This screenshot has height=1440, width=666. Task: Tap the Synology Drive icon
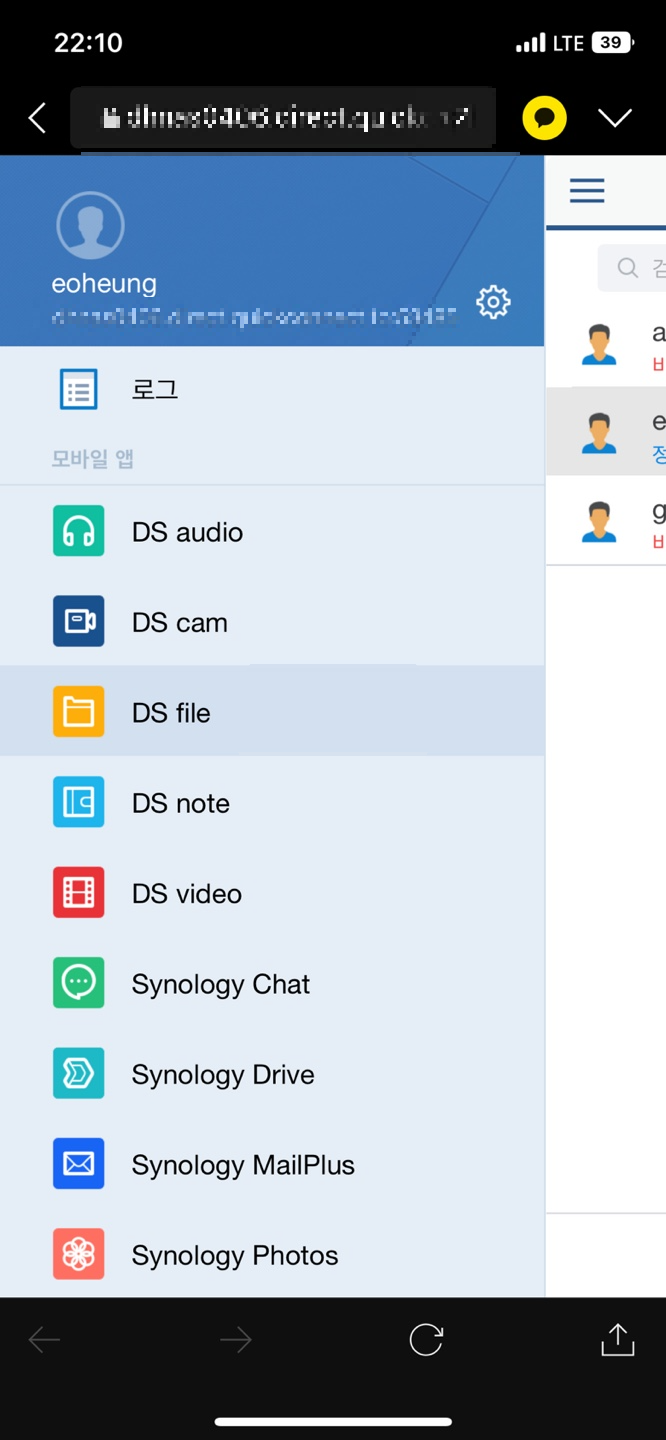pos(79,1074)
